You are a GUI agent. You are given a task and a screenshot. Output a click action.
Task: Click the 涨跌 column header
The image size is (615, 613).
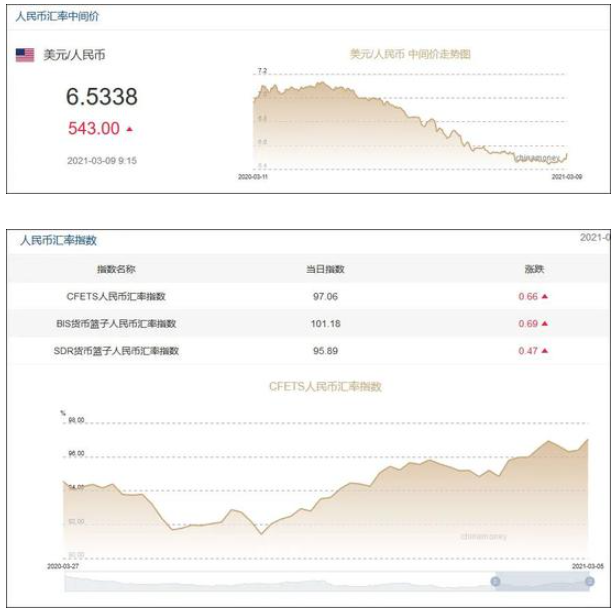coord(534,269)
